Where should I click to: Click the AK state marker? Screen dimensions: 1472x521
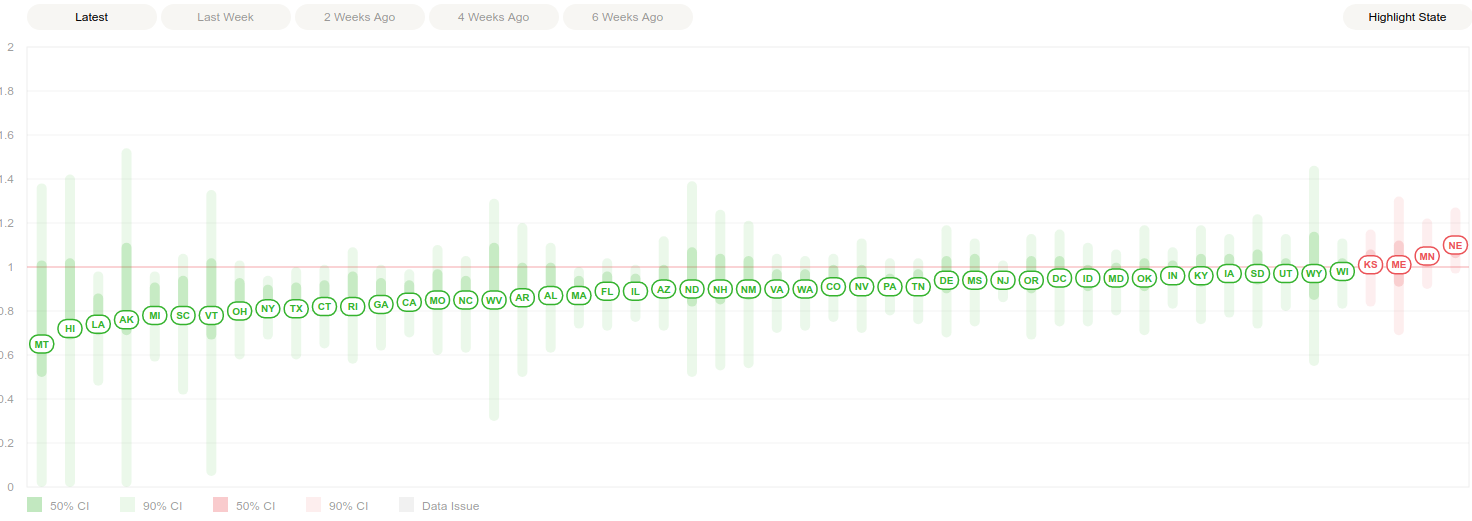pyautogui.click(x=126, y=320)
